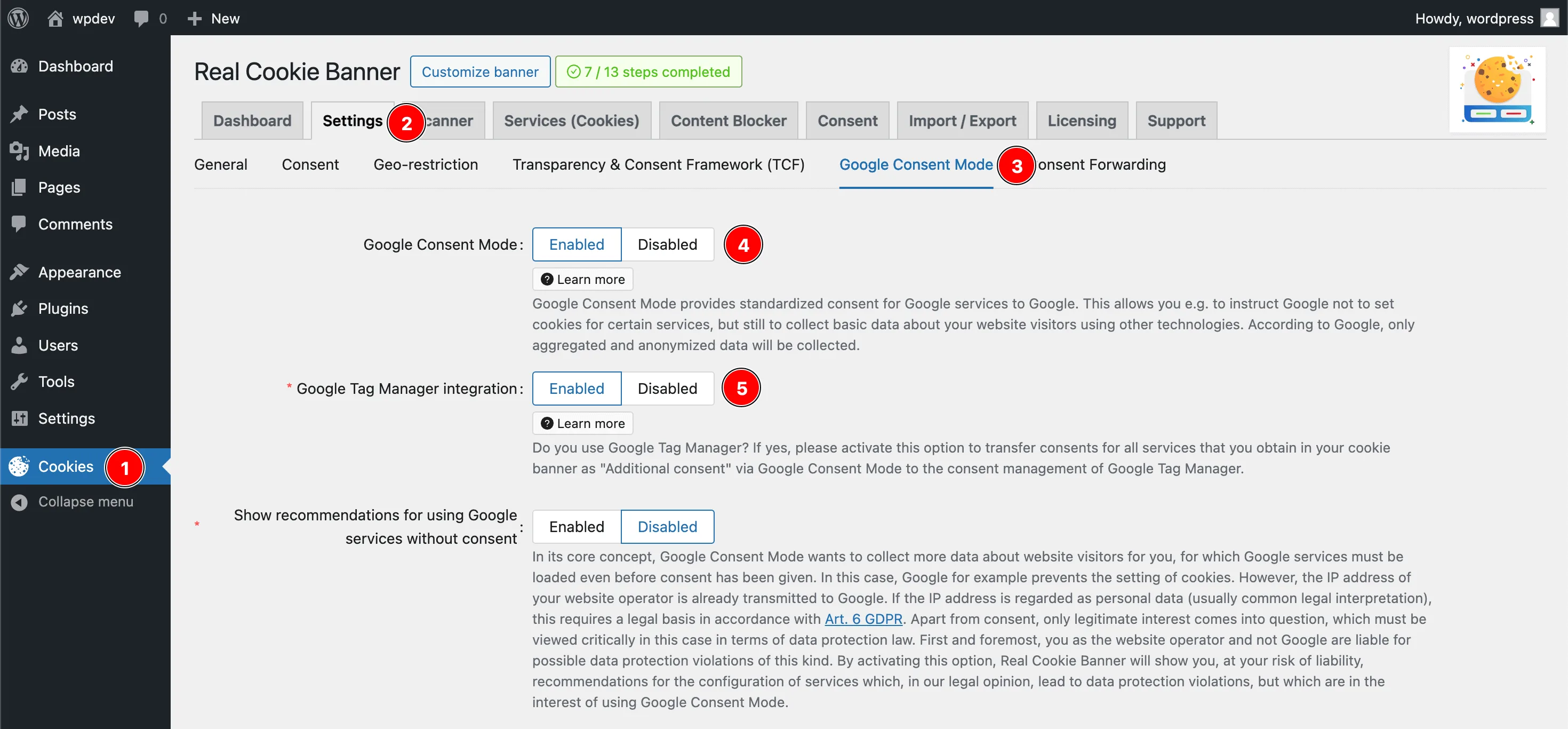Open the wpdev home icon
This screenshot has height=729, width=1568.
[55, 18]
